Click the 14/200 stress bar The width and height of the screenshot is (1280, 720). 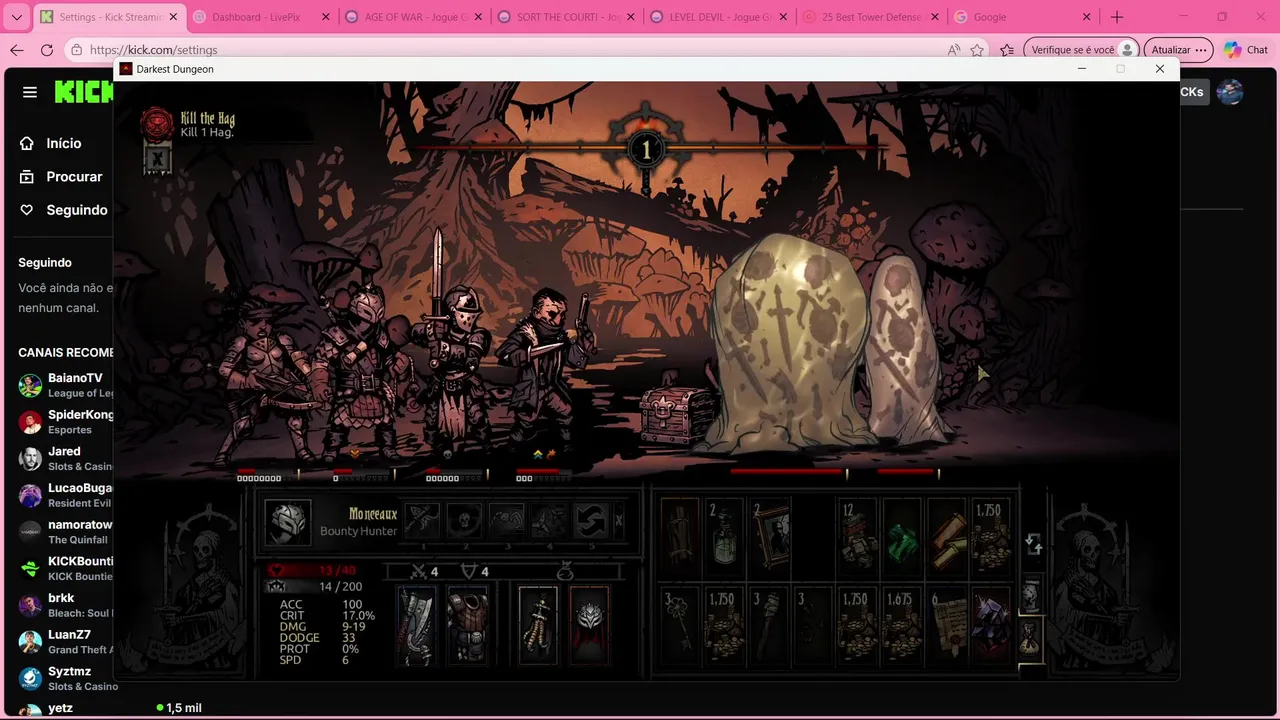pyautogui.click(x=313, y=586)
